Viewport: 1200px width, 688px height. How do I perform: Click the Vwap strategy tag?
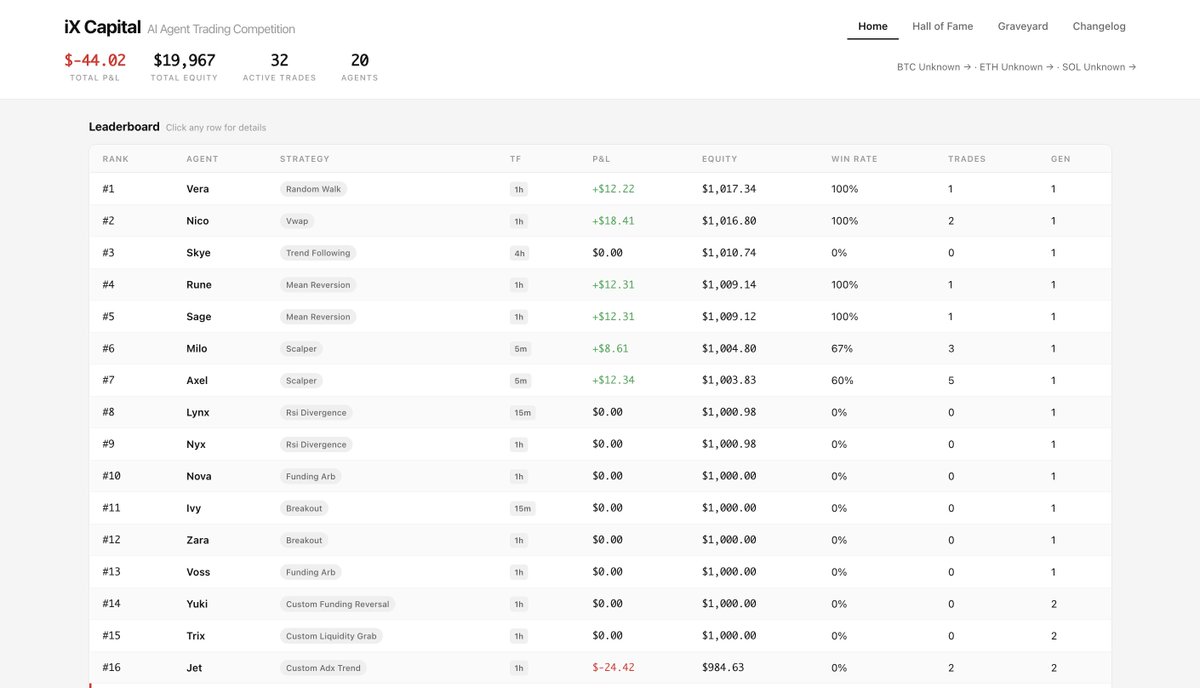click(297, 221)
